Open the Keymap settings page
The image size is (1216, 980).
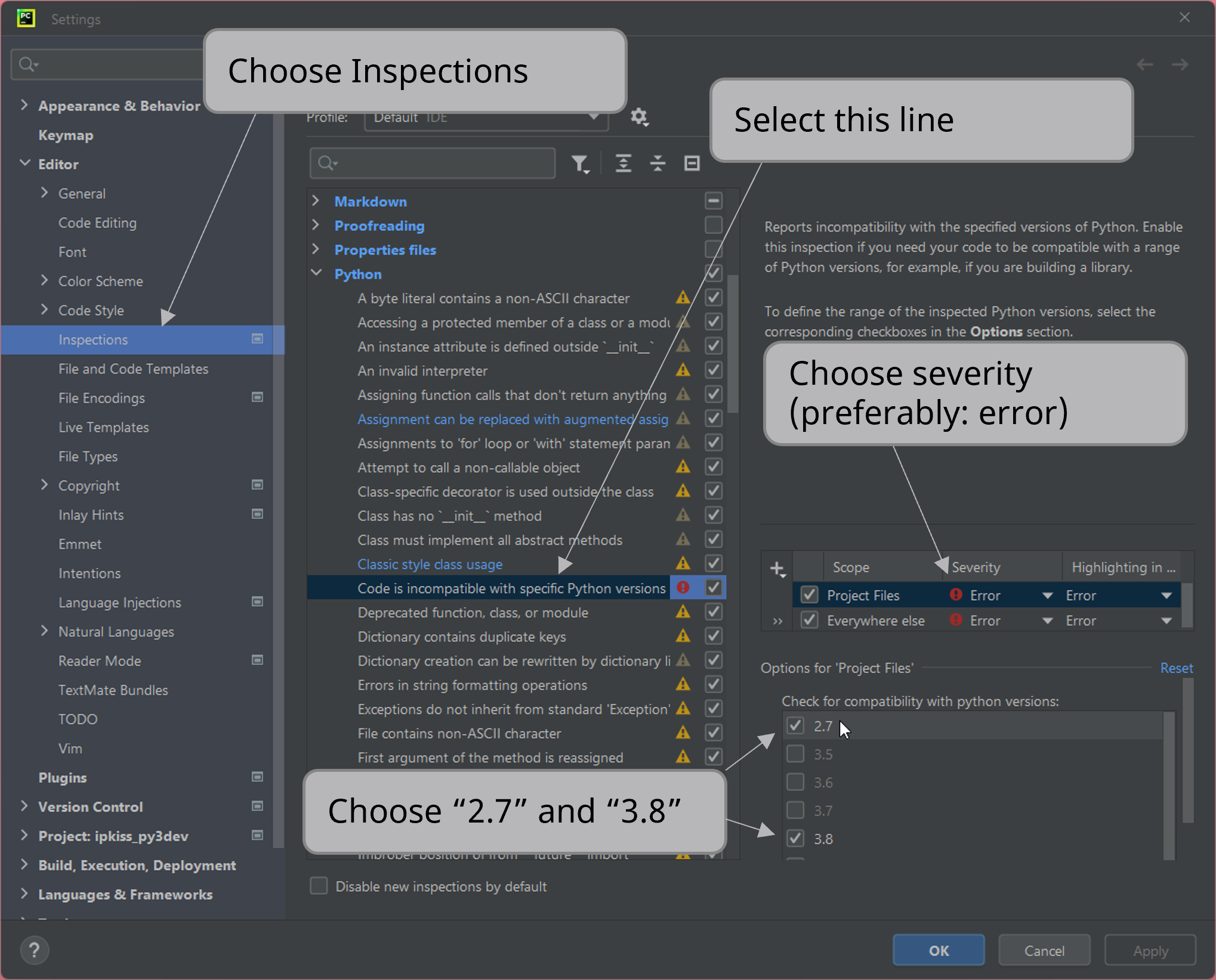[x=66, y=135]
